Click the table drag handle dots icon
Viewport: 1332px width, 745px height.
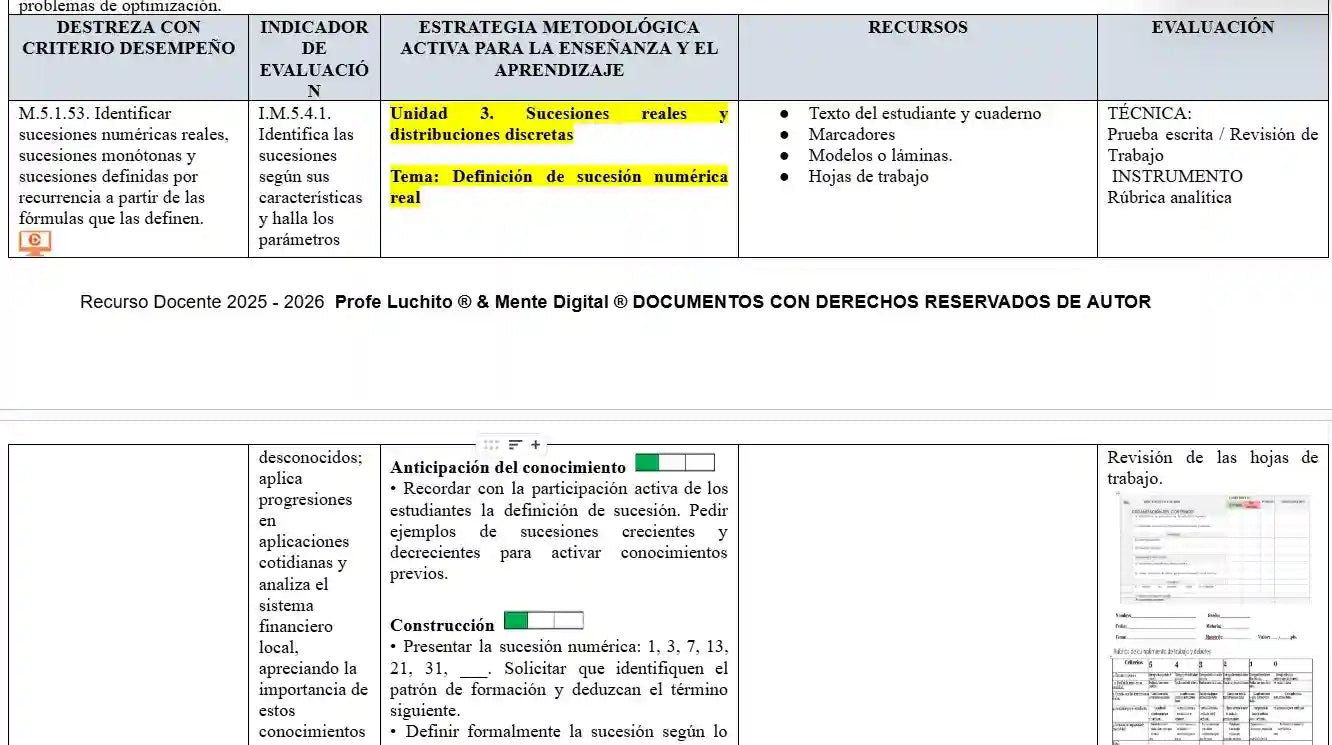click(x=491, y=445)
